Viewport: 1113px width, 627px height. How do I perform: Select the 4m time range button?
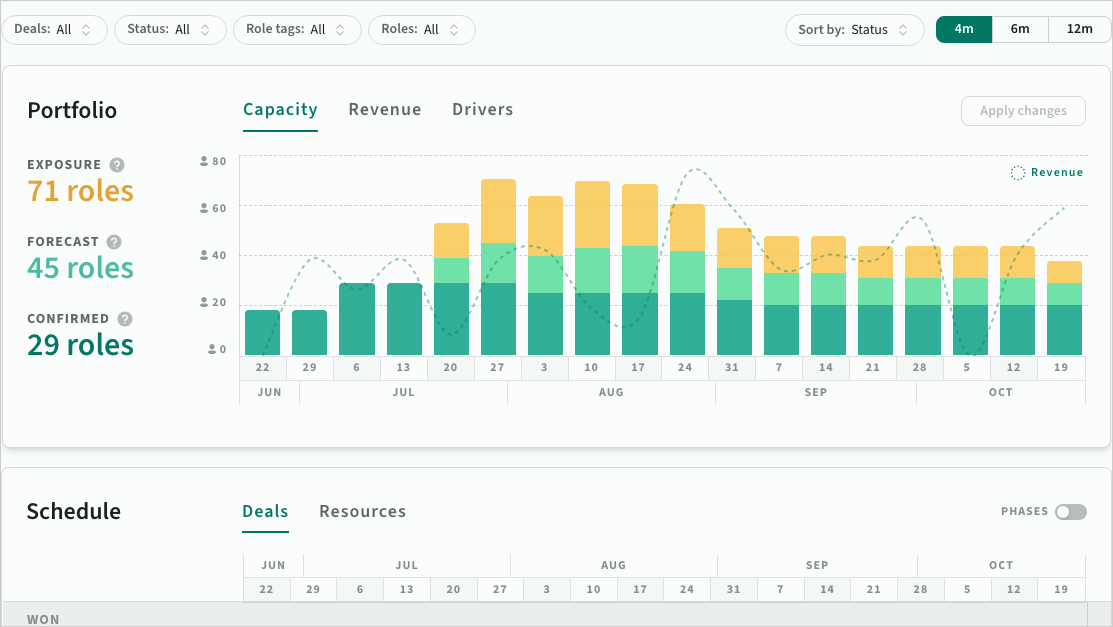point(964,29)
